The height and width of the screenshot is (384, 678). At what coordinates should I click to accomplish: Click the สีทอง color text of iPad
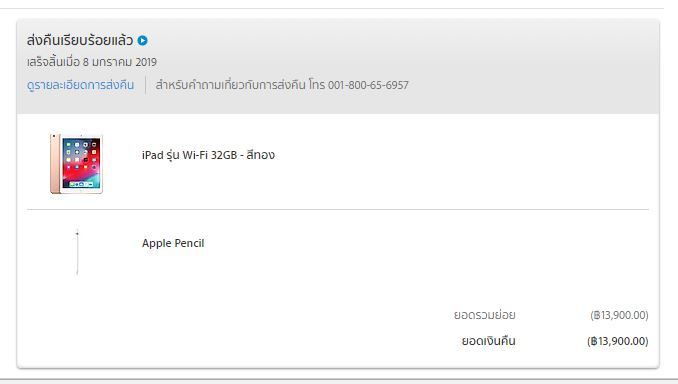click(260, 155)
